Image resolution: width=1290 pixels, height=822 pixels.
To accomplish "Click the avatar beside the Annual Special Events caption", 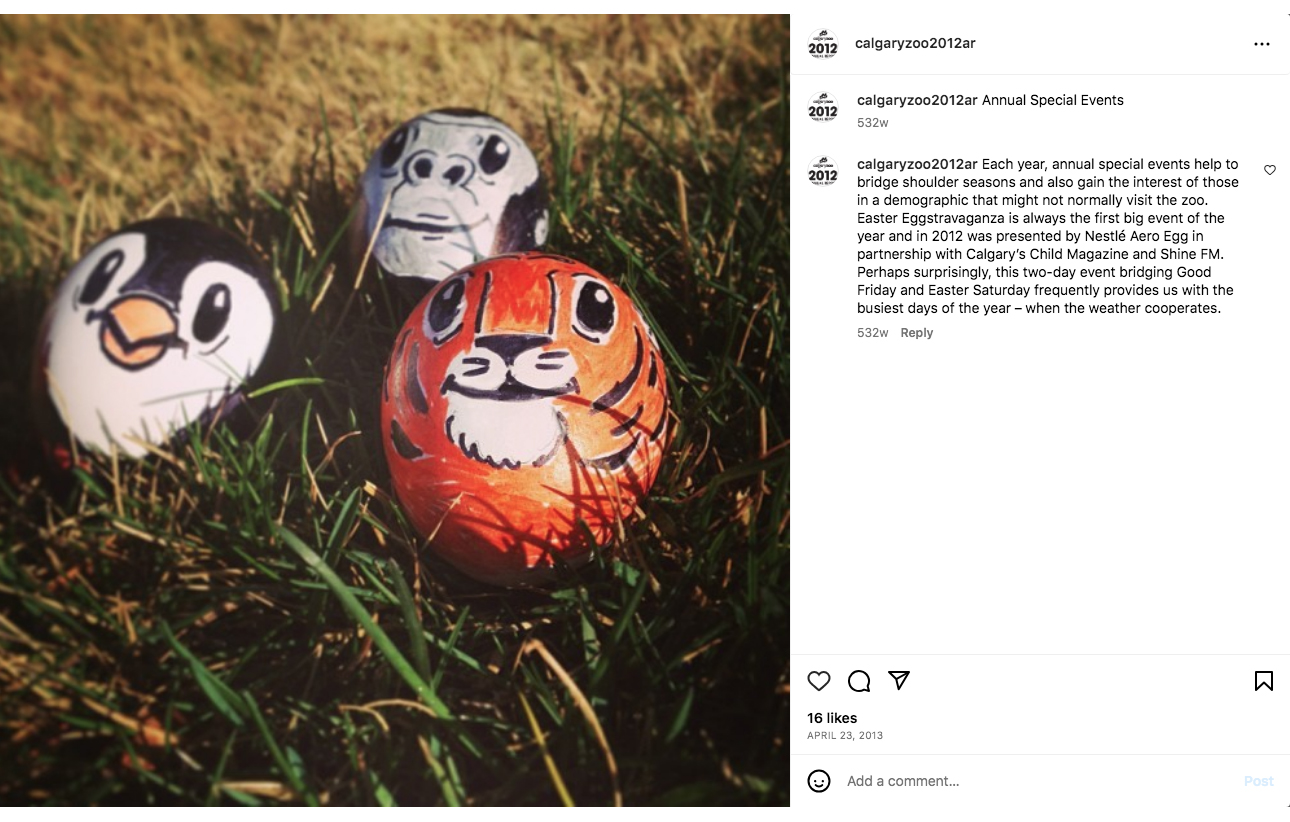I will pyautogui.click(x=823, y=108).
